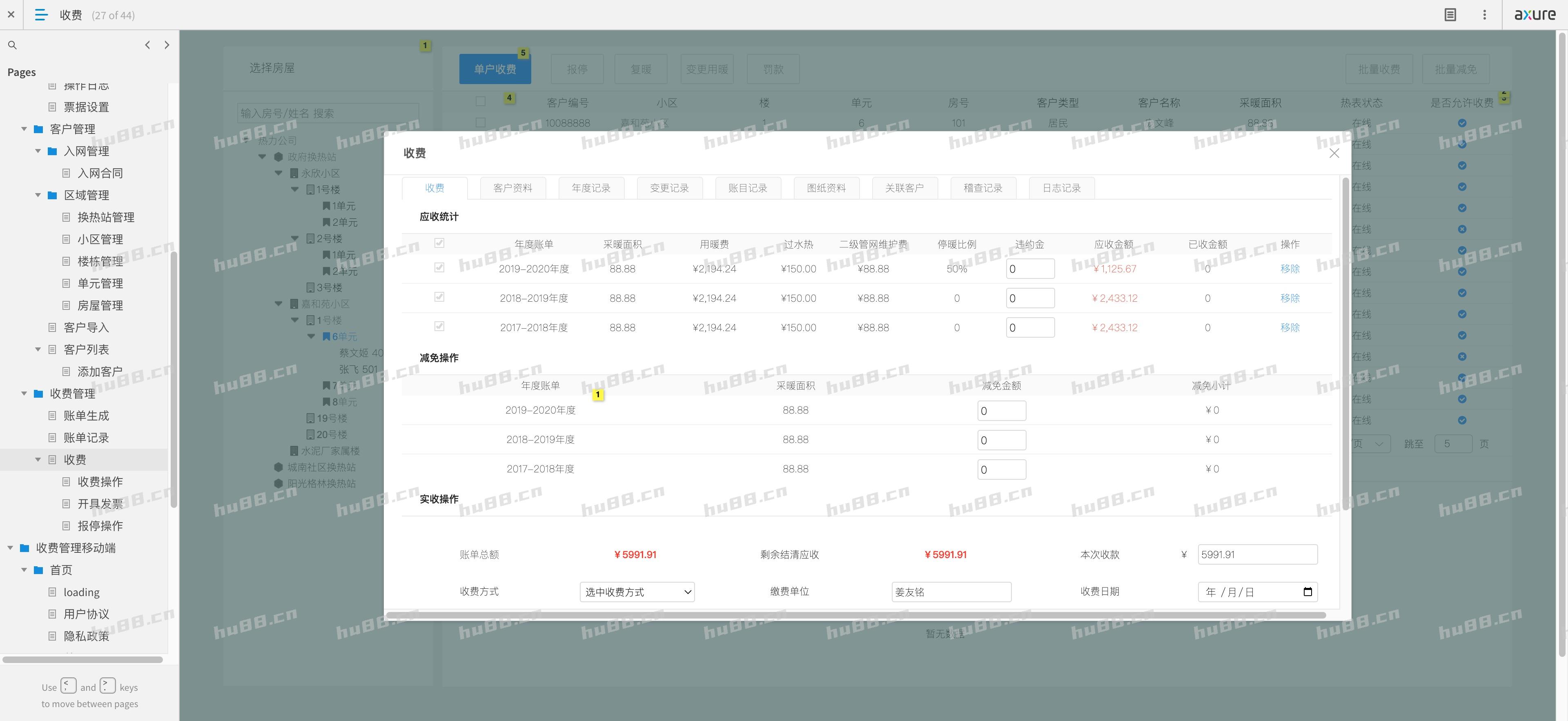
Task: Close the Axure pages sidebar
Action: (x=11, y=15)
